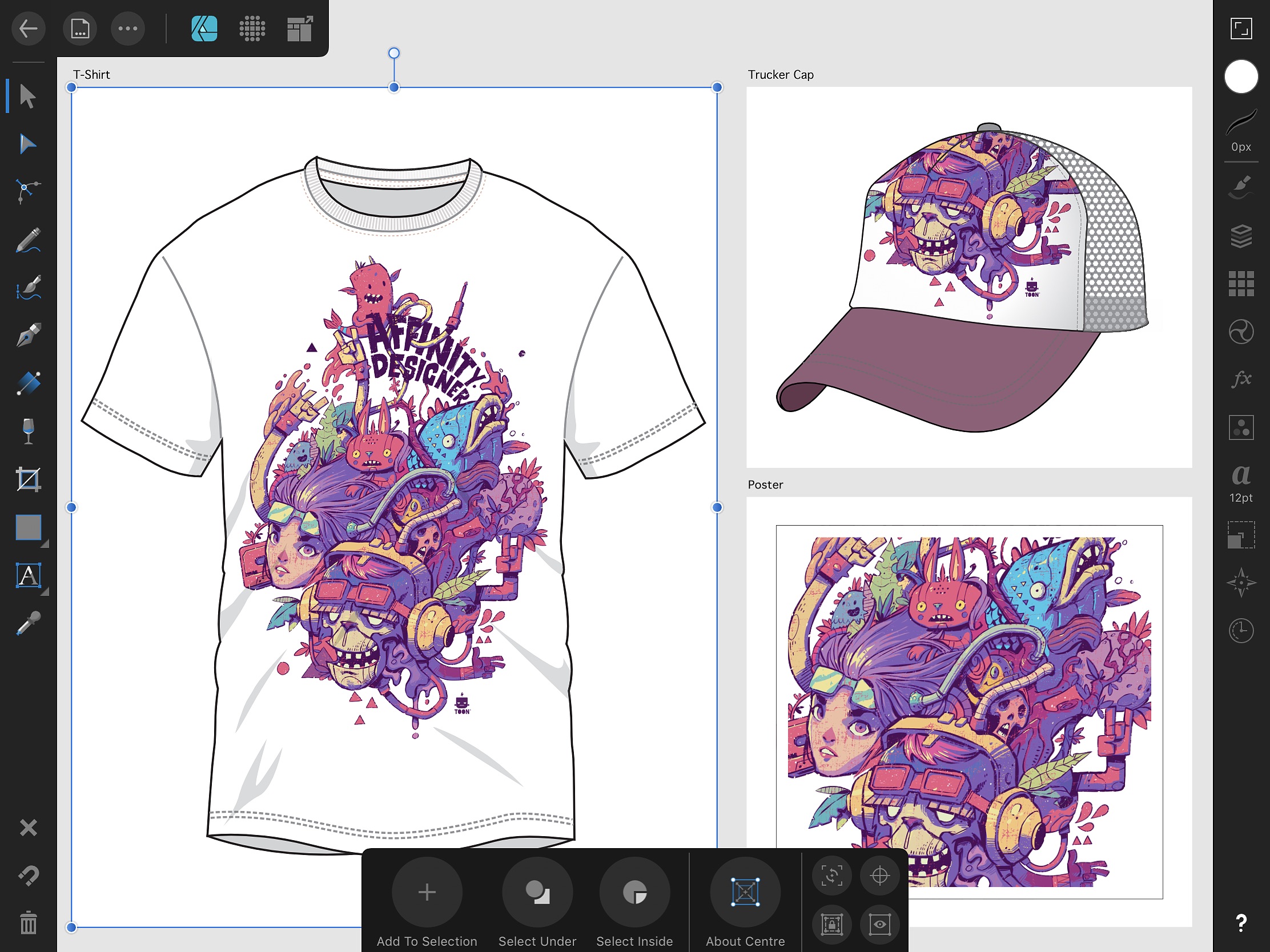Image resolution: width=1270 pixels, height=952 pixels.
Task: Select the Pen tool
Action: tap(27, 336)
